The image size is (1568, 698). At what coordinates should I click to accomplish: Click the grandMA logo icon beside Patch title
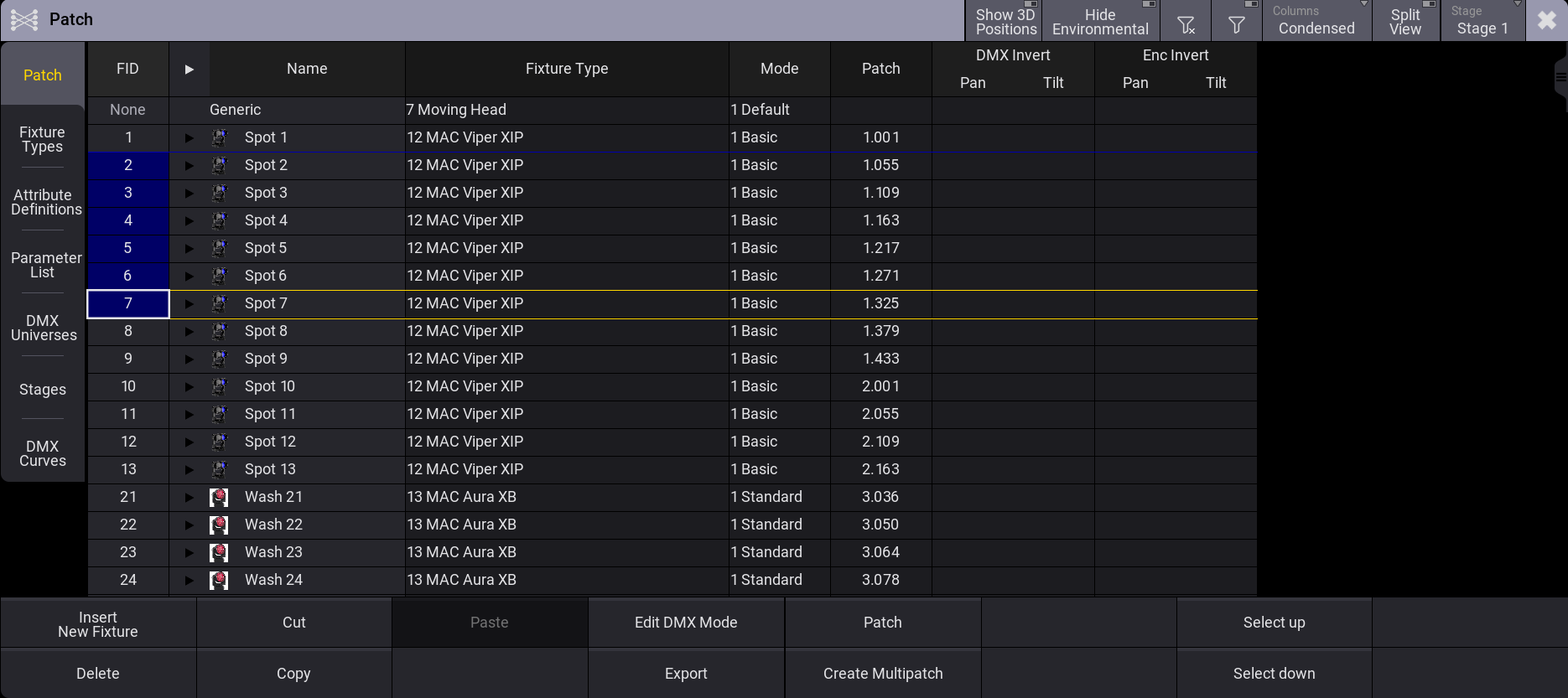[x=24, y=19]
